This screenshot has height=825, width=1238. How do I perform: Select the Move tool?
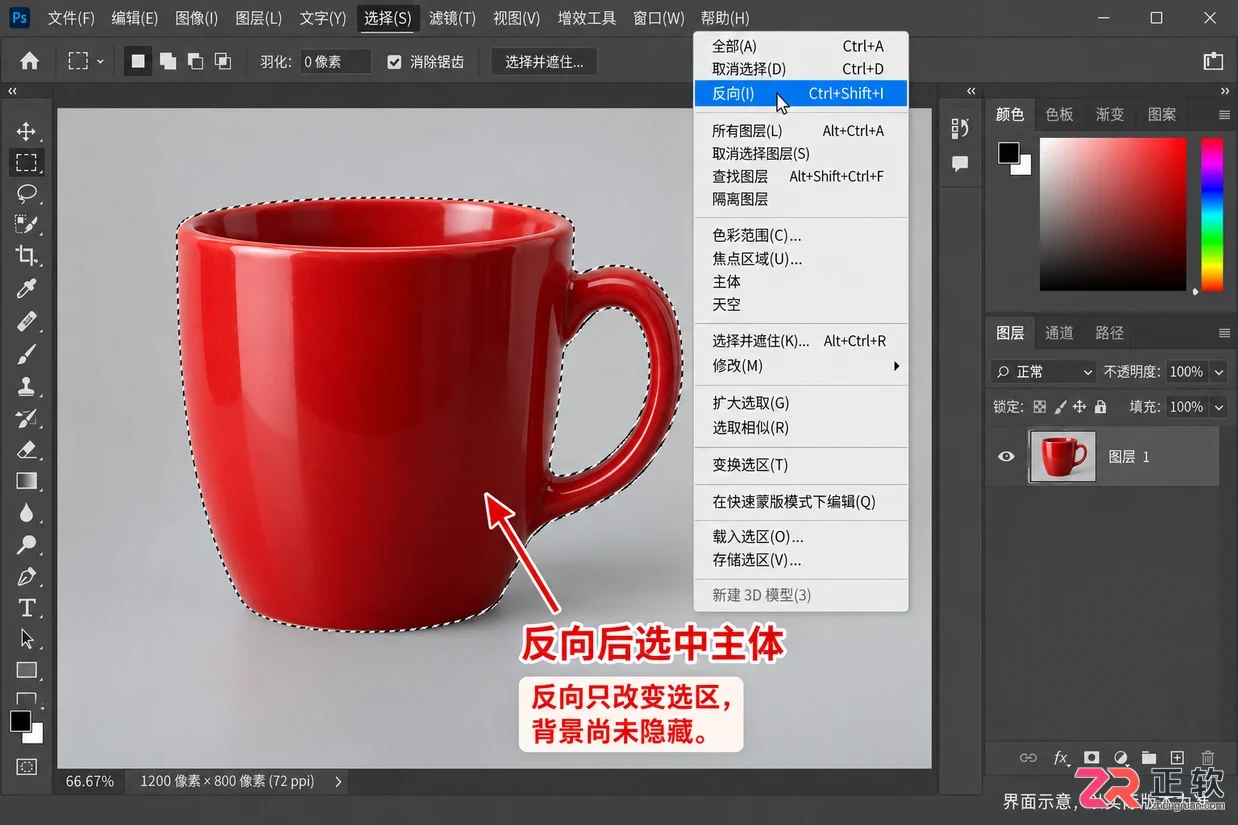(27, 131)
